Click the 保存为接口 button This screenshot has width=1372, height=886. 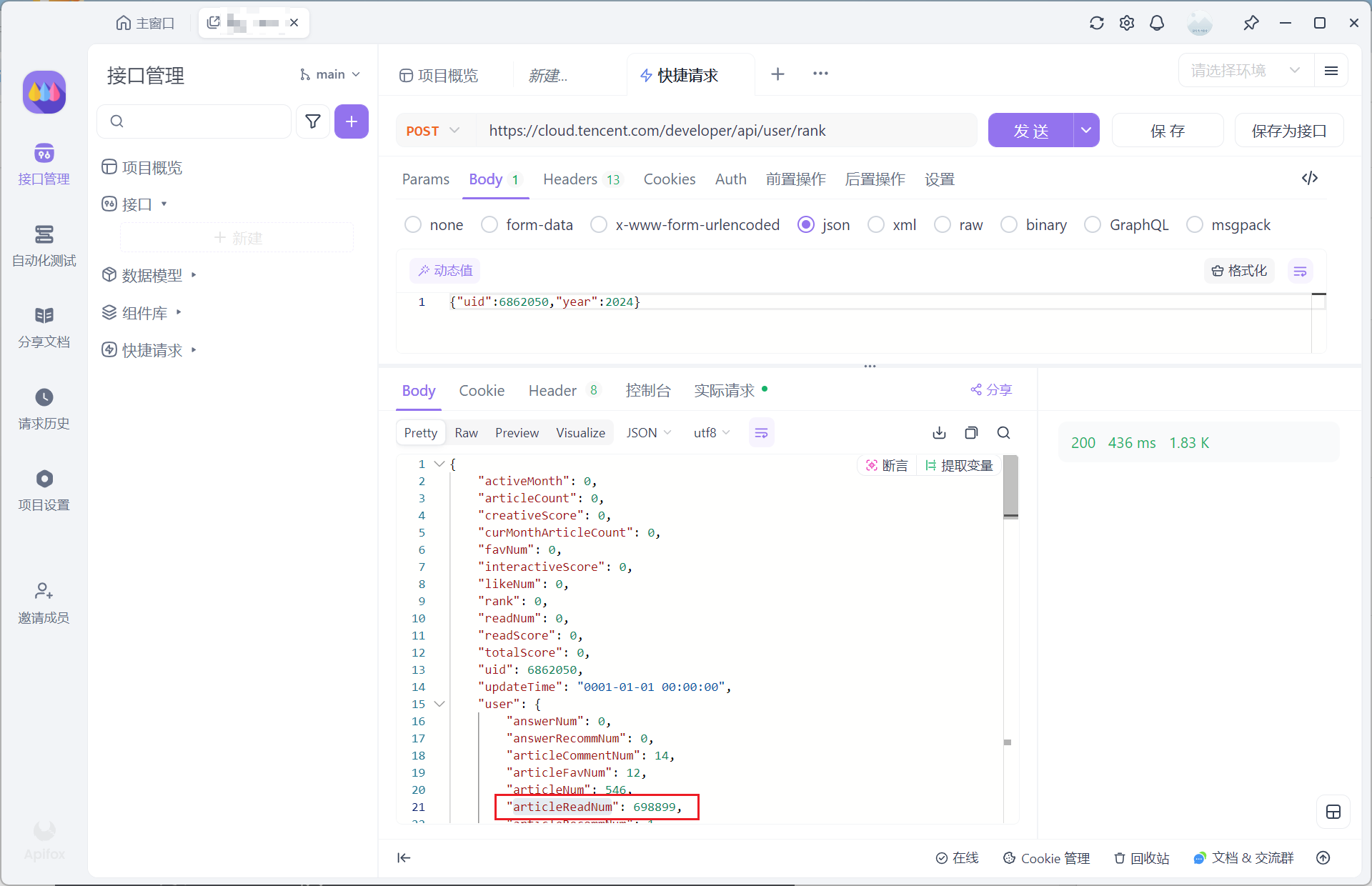click(x=1288, y=131)
